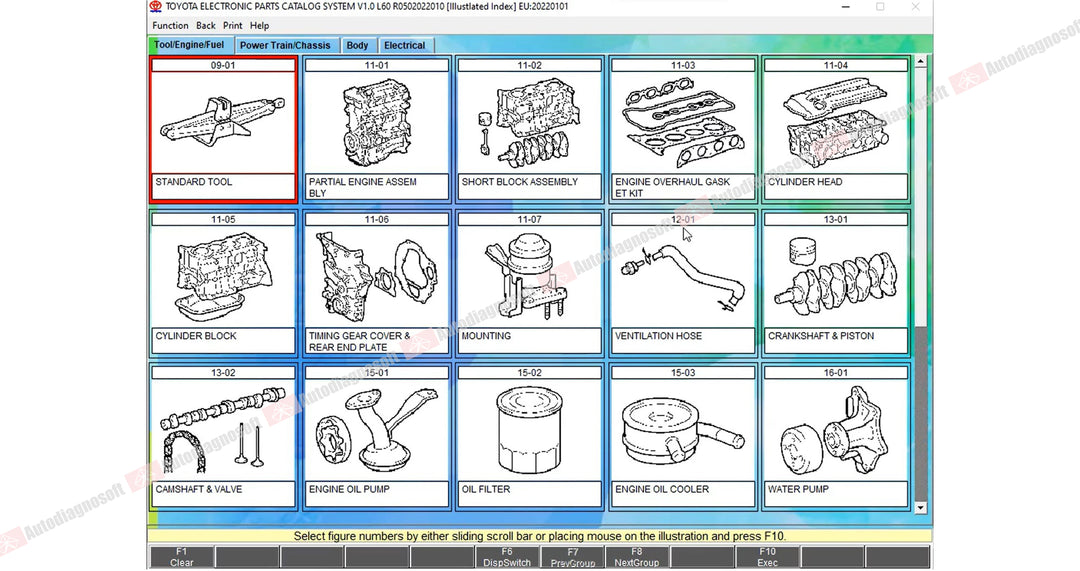Click the Toyota logo in title bar
Viewport: 1080px width, 571px height.
tap(156, 7)
